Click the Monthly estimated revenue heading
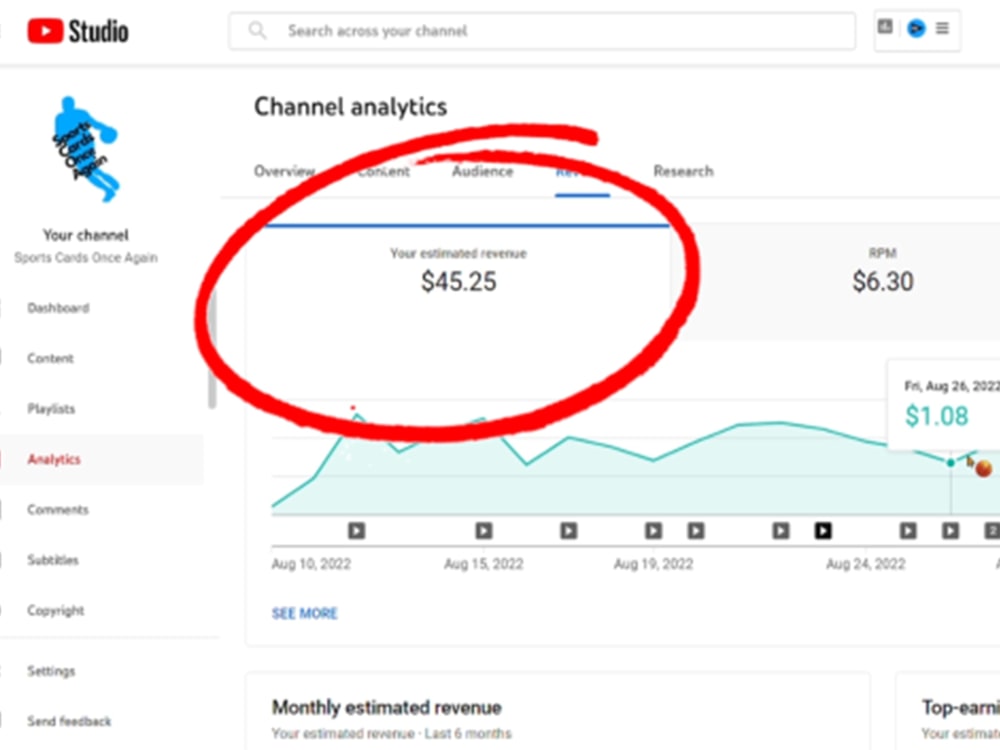1000x750 pixels. [x=386, y=707]
